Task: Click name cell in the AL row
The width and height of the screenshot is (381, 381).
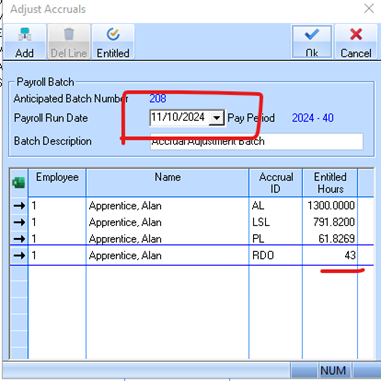Action: coord(167,205)
